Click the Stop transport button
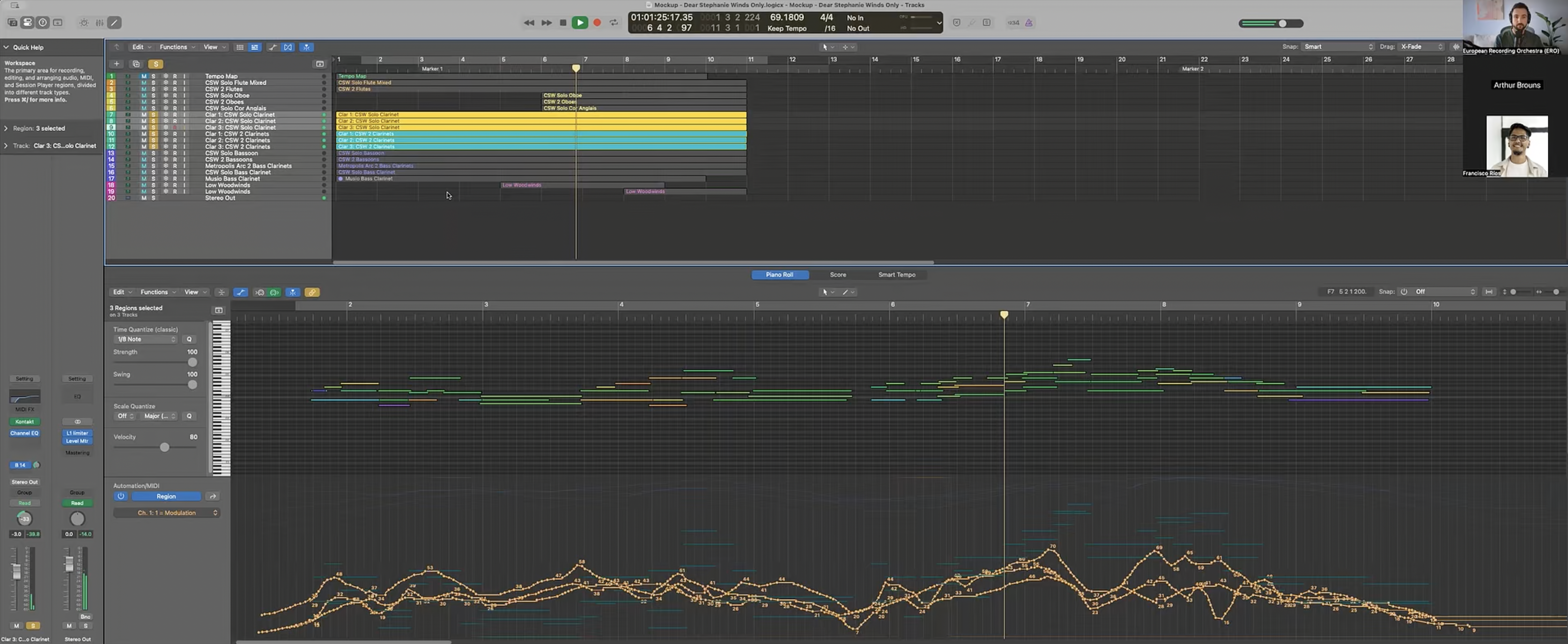Screen dimensions: 1568x644 (563, 22)
